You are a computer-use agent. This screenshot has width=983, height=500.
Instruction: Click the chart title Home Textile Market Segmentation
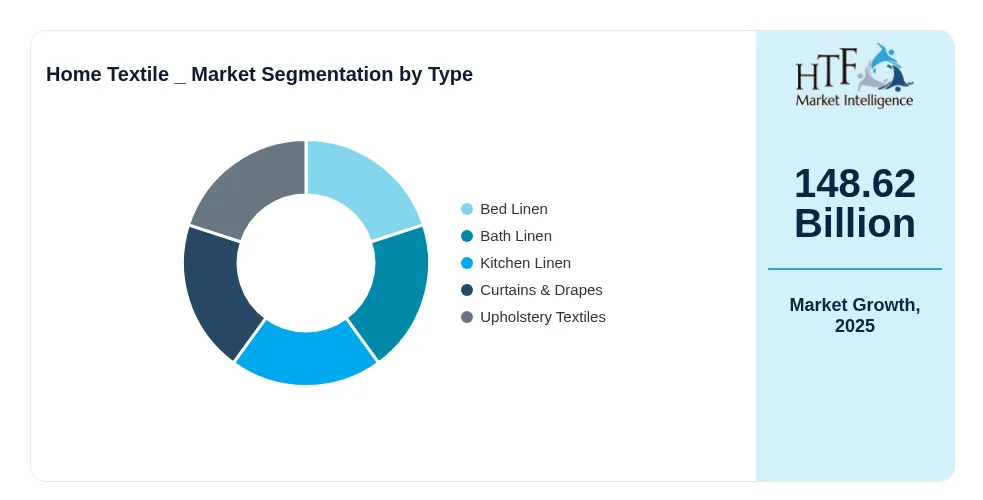tap(260, 74)
